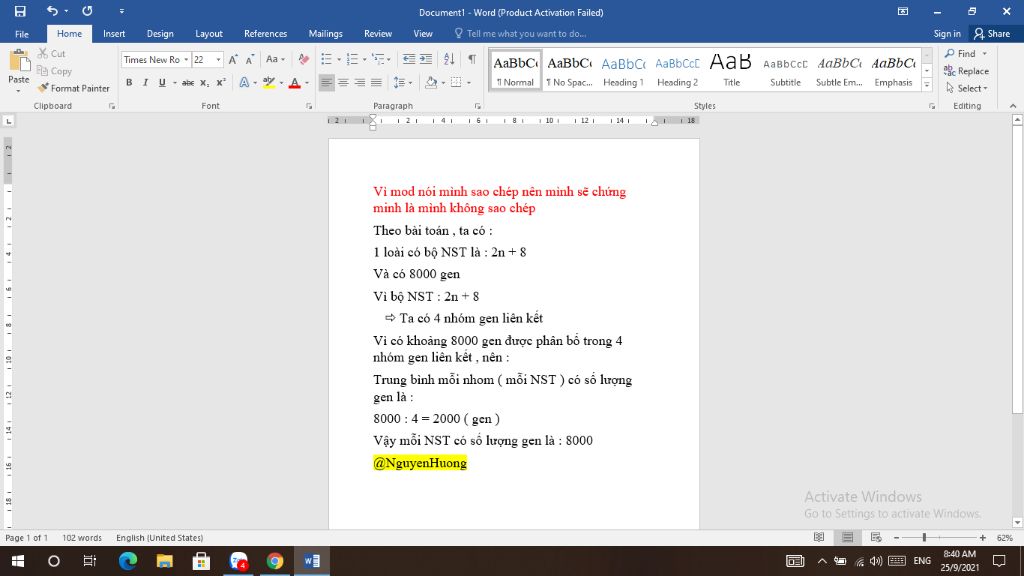Save the document with the floppy icon
Screen dimensions: 1024x576
(x=20, y=11)
